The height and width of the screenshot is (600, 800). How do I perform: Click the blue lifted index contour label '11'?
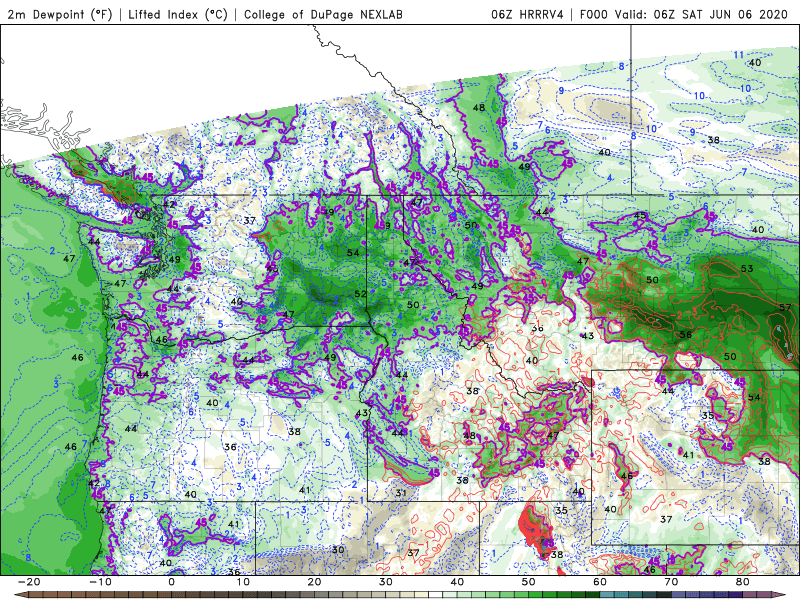point(738,55)
